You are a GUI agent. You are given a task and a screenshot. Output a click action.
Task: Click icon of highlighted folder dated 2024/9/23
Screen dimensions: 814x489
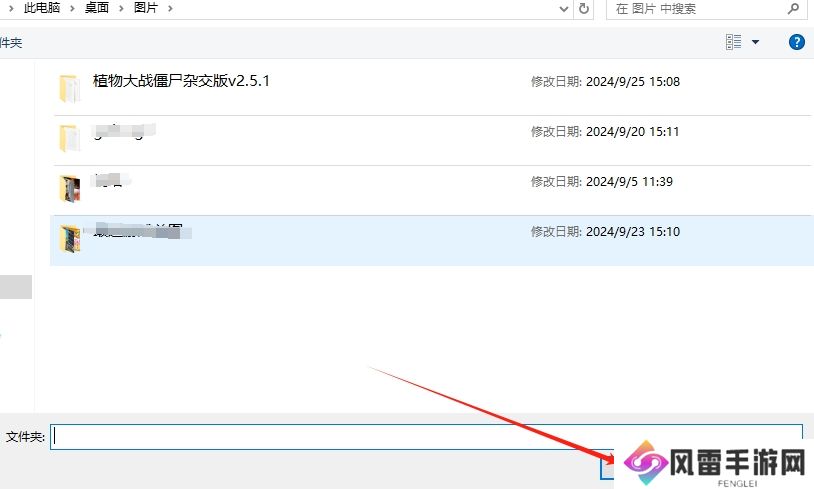click(x=69, y=239)
